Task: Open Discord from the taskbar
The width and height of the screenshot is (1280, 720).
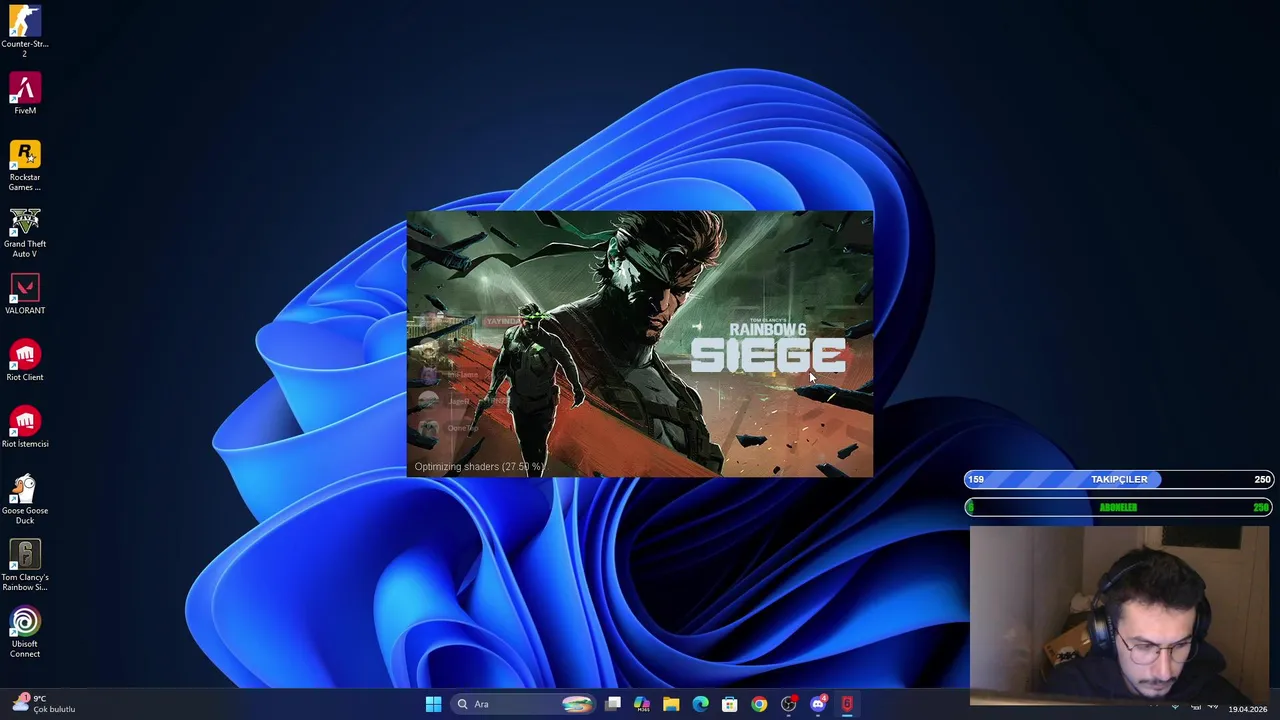Action: (x=818, y=704)
